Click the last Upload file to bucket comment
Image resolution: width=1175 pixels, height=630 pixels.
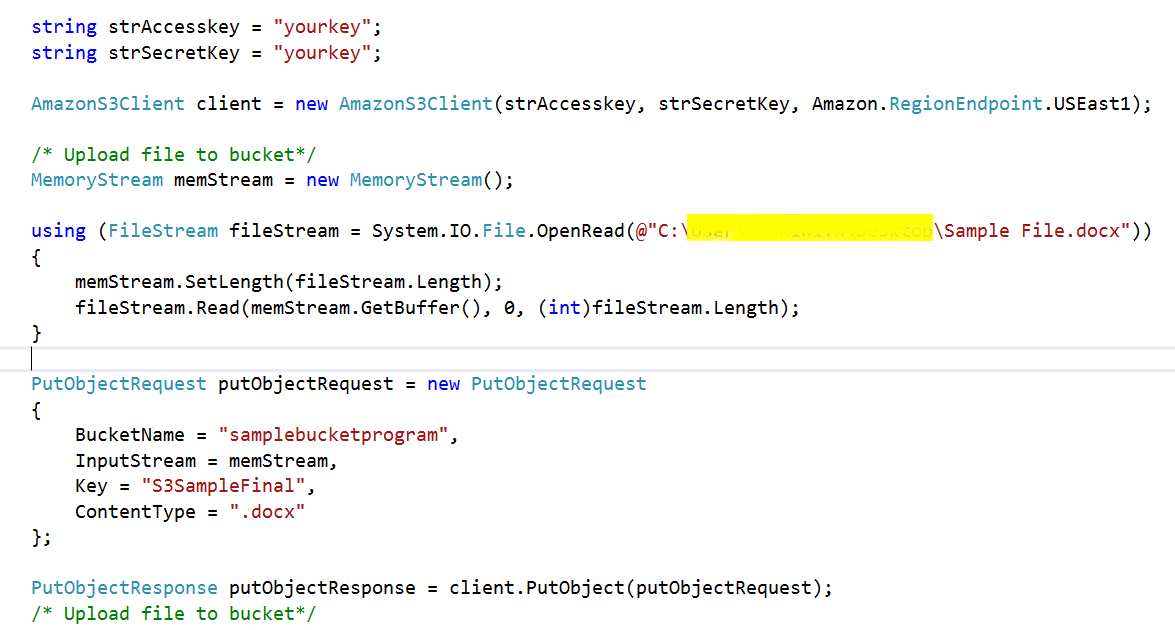[174, 614]
